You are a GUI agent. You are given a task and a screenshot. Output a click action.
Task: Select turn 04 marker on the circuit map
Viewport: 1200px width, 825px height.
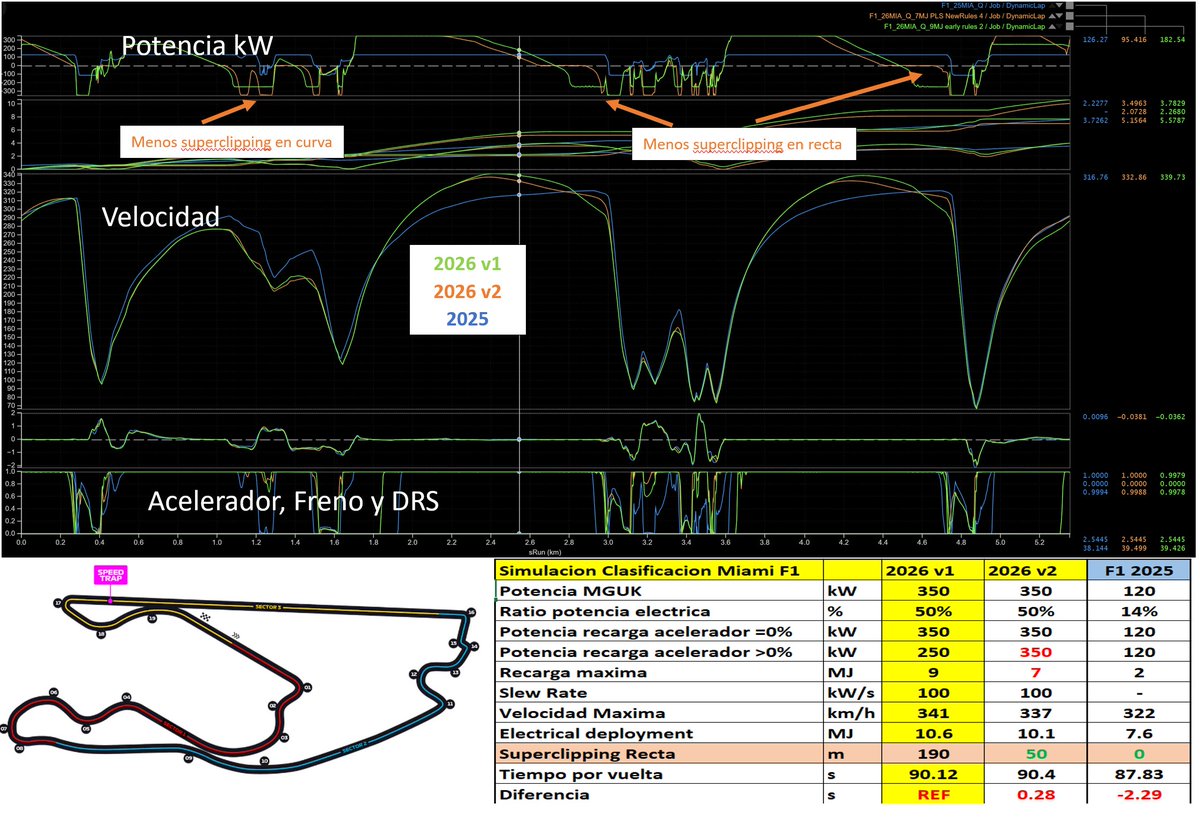click(126, 697)
